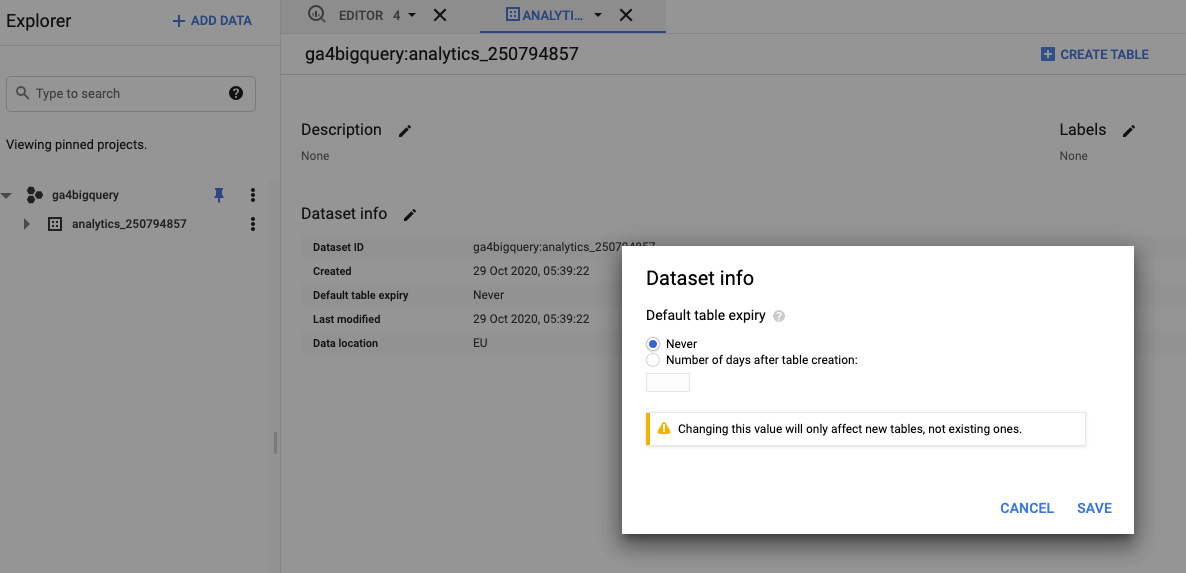Save the Dataset info dialog

(x=1094, y=508)
